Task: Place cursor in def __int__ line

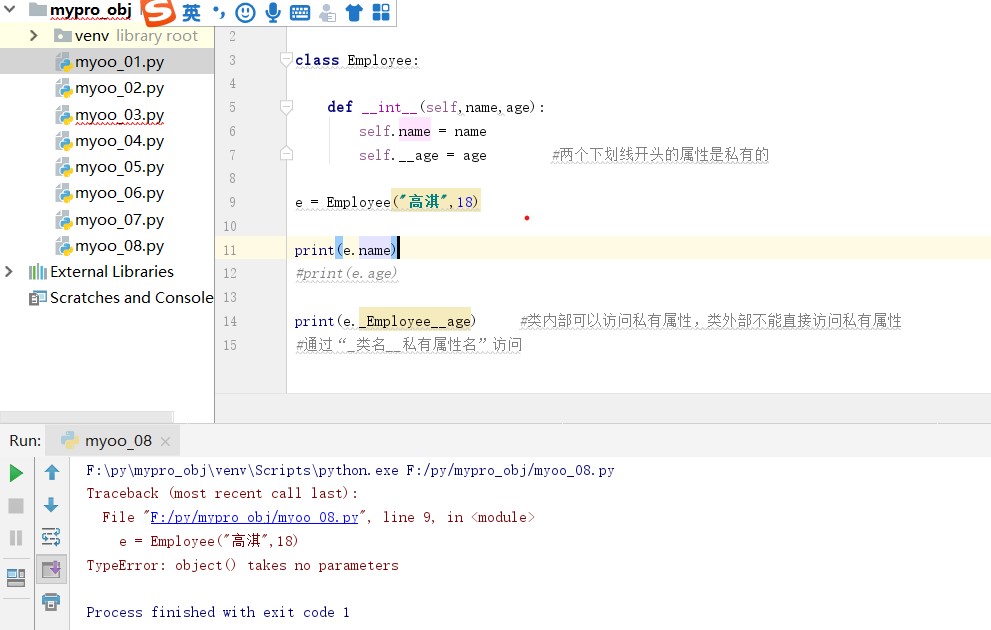Action: (435, 107)
